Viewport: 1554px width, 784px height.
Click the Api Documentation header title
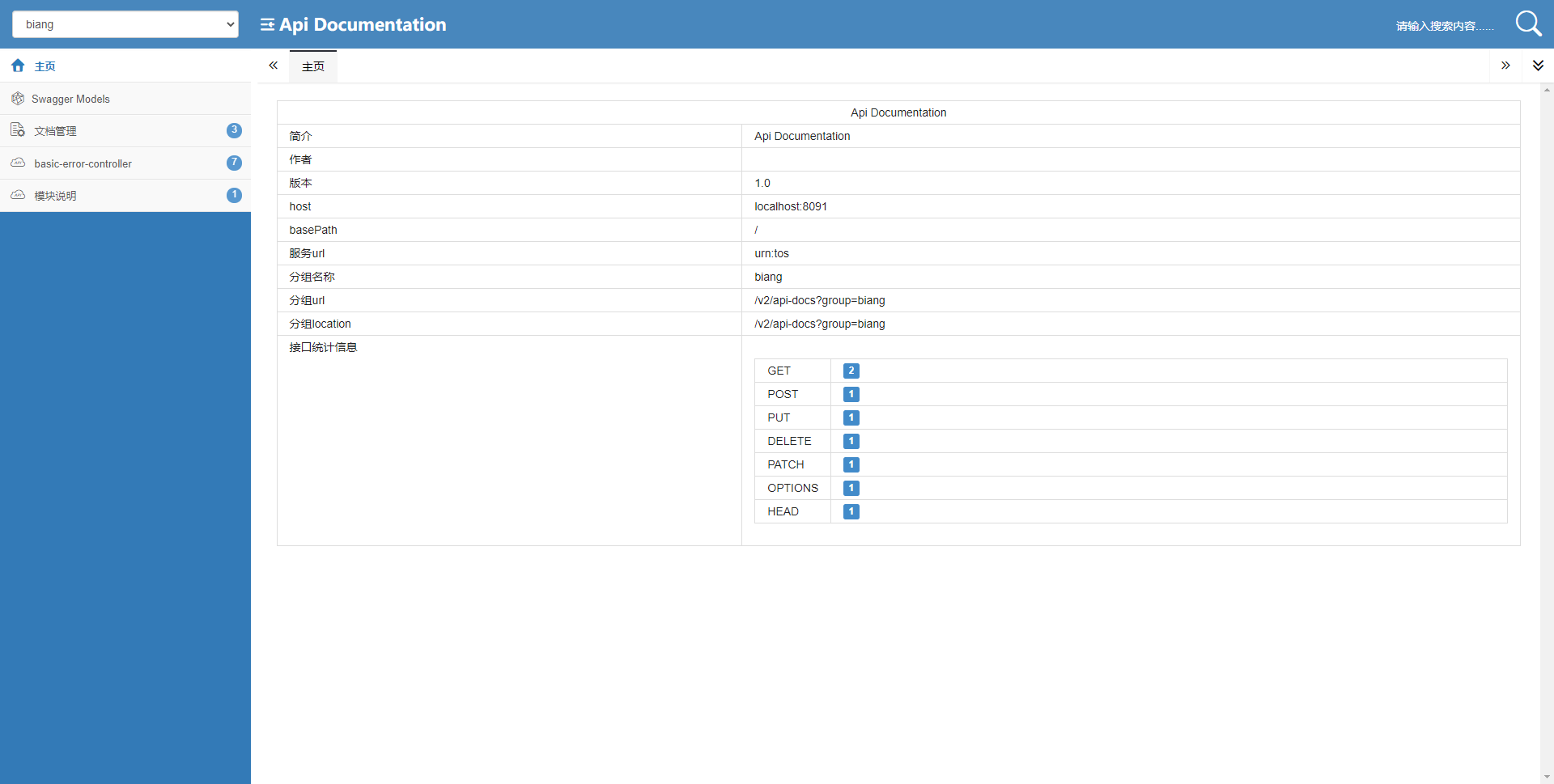[363, 25]
